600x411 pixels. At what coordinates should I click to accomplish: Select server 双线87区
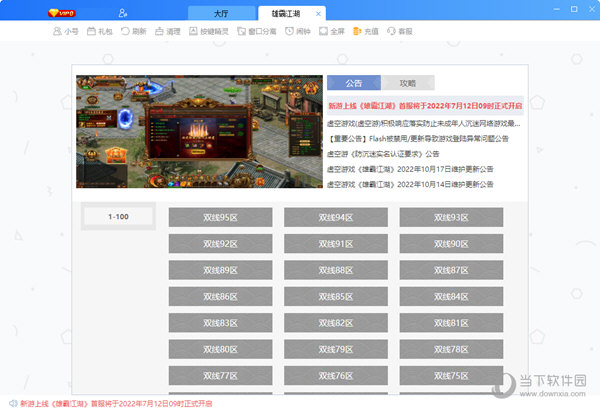(452, 270)
